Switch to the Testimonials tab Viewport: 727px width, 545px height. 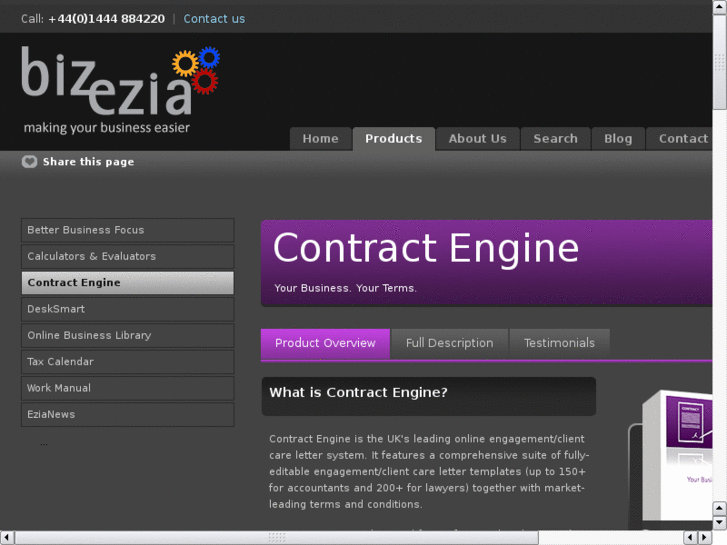(x=559, y=343)
